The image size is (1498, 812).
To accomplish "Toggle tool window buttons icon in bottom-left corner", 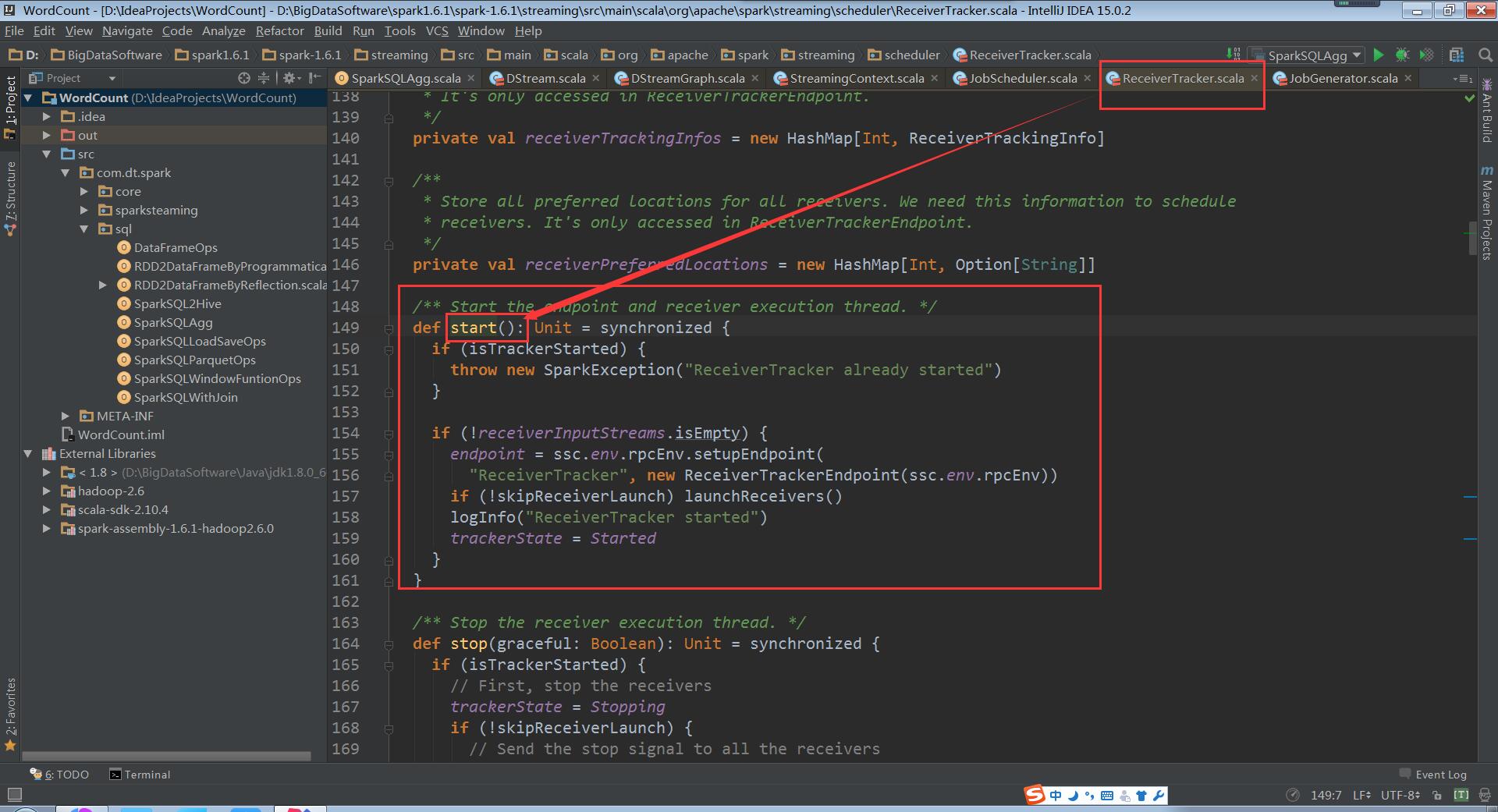I will pyautogui.click(x=14, y=796).
